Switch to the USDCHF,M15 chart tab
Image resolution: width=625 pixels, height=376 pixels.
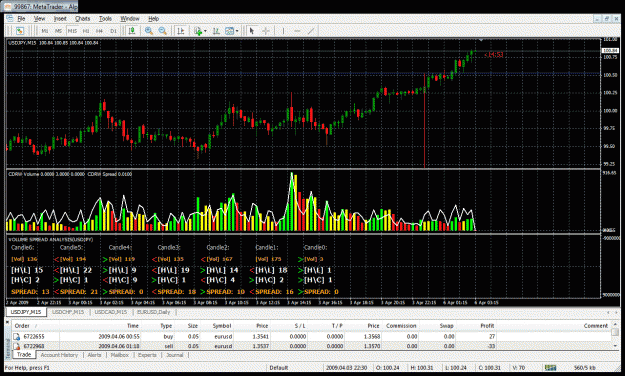tap(68, 312)
